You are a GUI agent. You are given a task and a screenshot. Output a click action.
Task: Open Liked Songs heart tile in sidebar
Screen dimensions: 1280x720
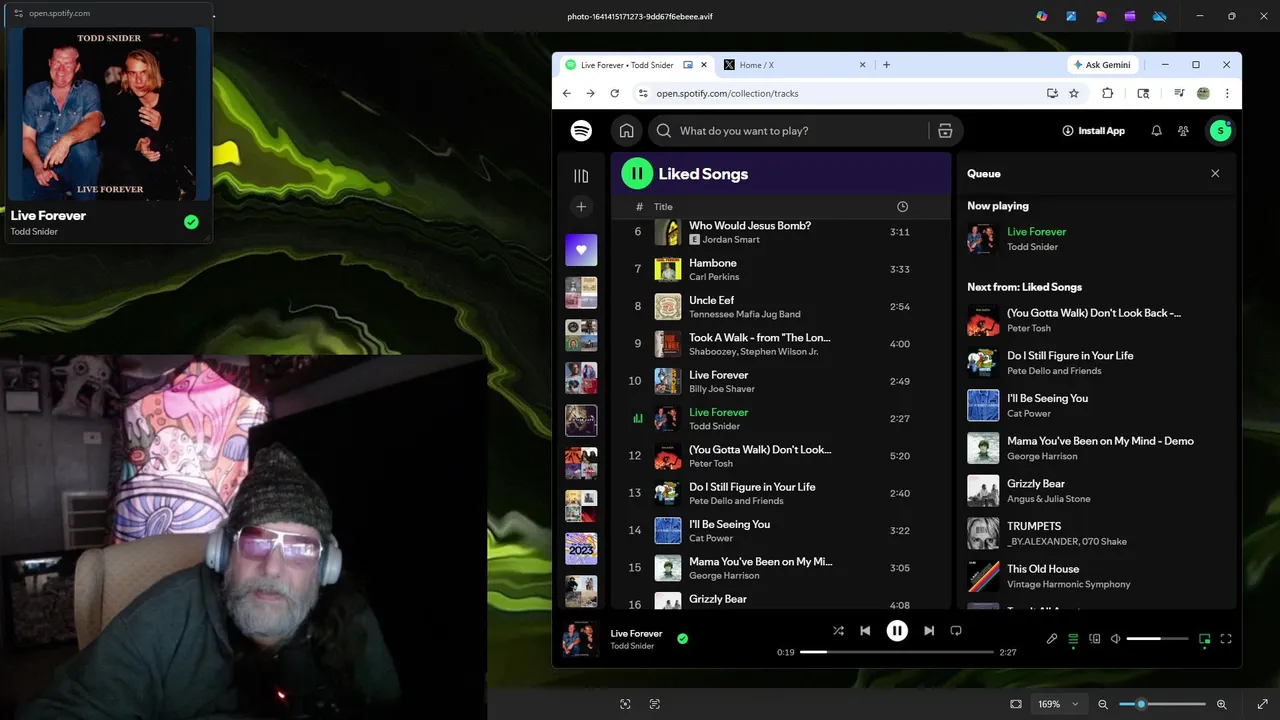coord(581,250)
